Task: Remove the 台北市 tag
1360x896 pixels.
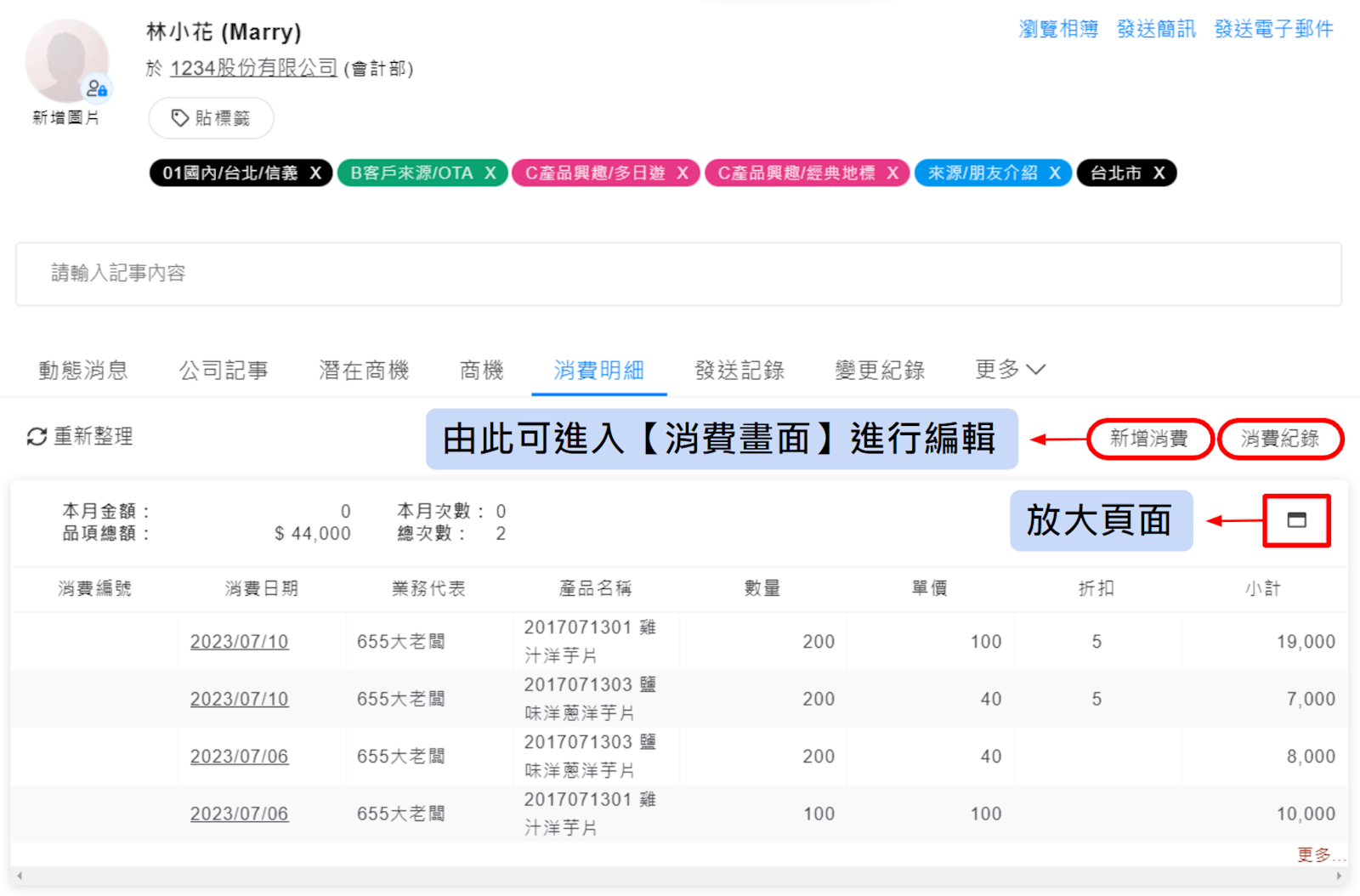Action: click(1159, 173)
